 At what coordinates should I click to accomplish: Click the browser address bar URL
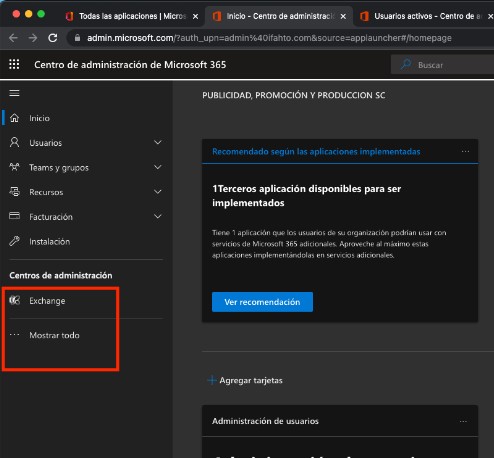[269, 38]
